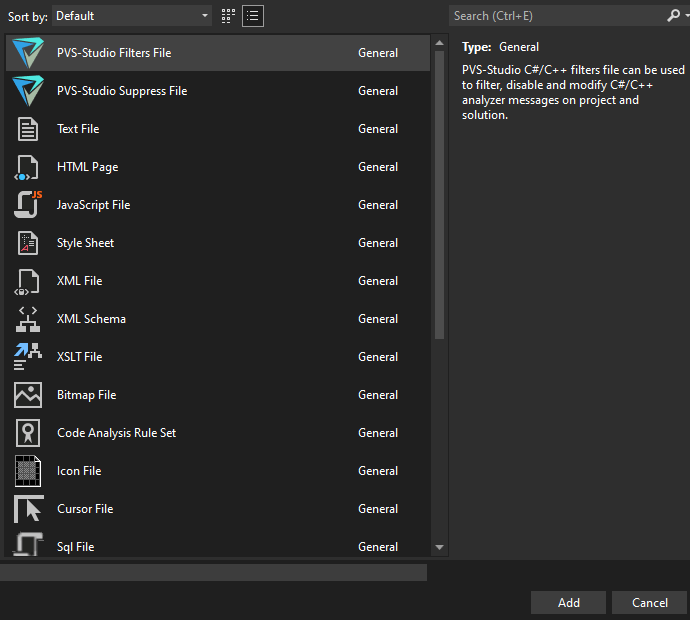690x620 pixels.
Task: Switch to small icons grid view
Action: coord(229,16)
